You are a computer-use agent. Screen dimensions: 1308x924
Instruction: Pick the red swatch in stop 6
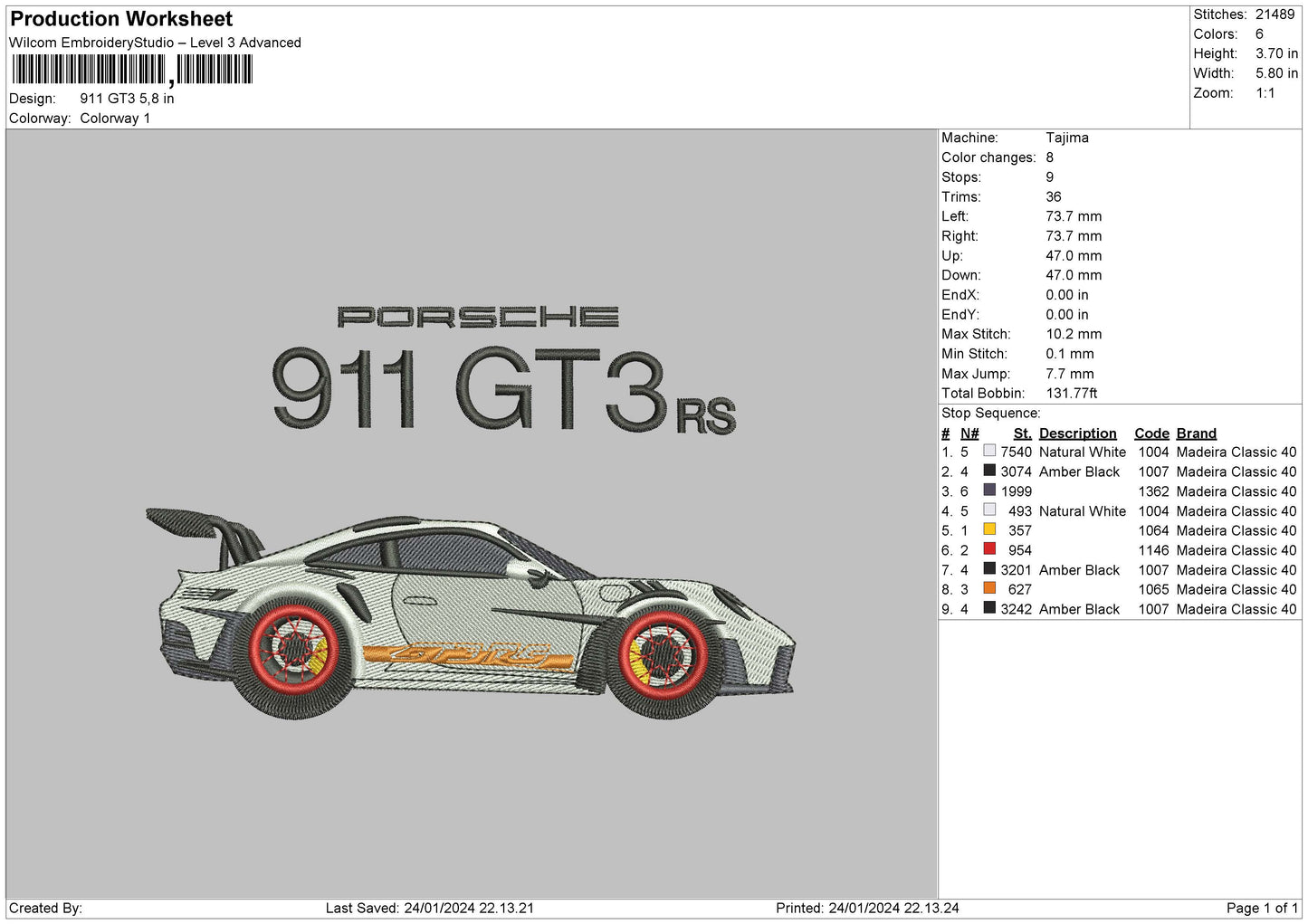click(989, 549)
